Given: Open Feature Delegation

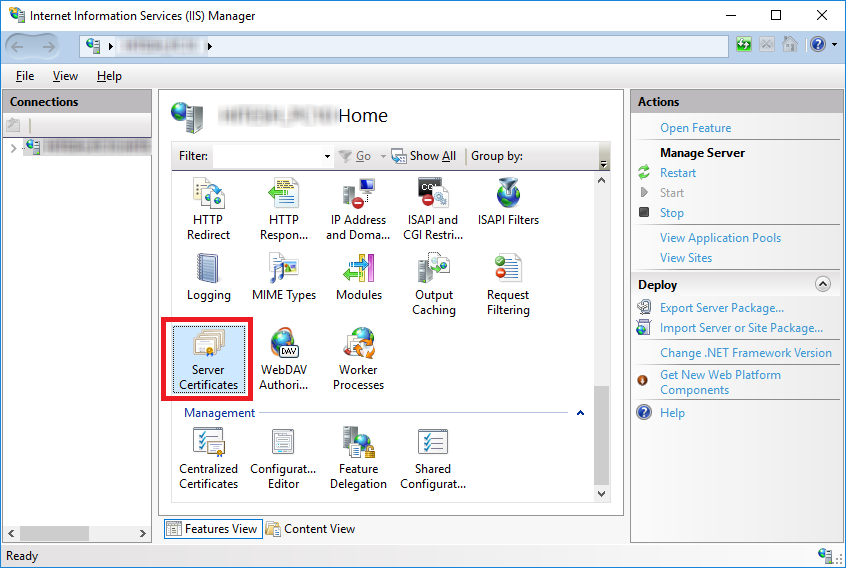Looking at the screenshot, I should point(358,458).
